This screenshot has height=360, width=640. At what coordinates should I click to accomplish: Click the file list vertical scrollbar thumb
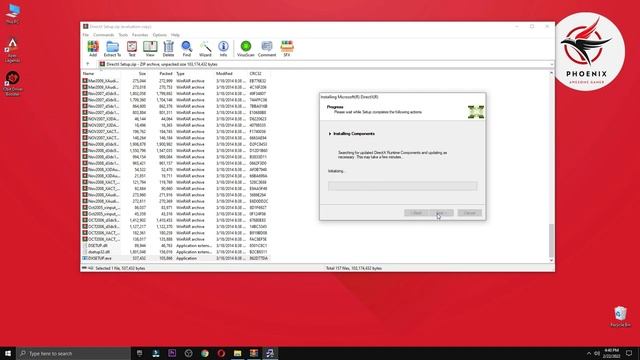[x=551, y=240]
